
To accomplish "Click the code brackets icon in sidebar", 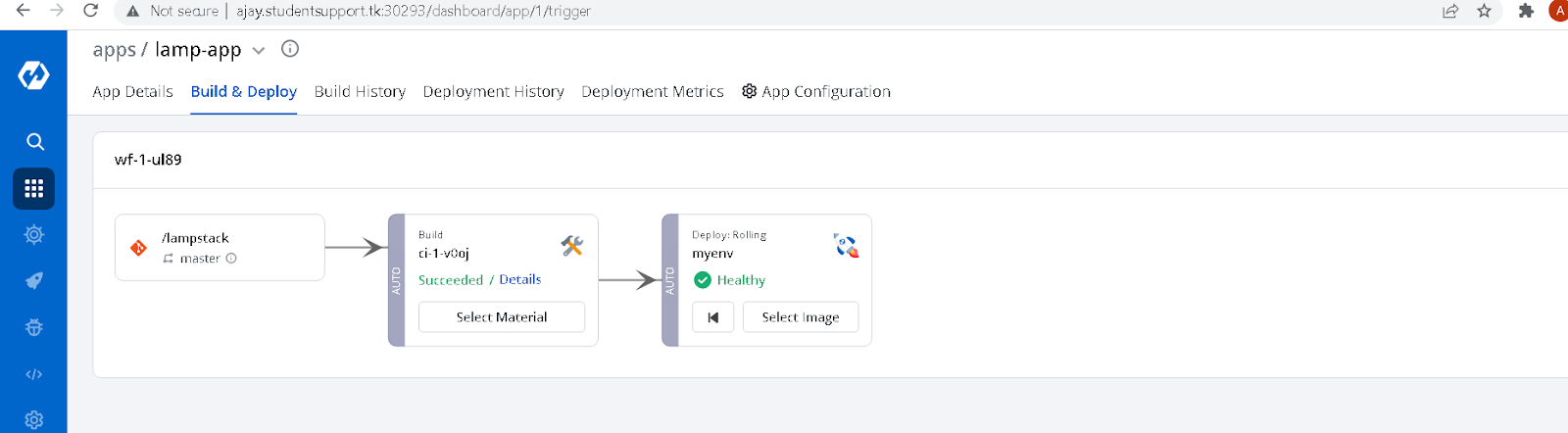I will (33, 374).
